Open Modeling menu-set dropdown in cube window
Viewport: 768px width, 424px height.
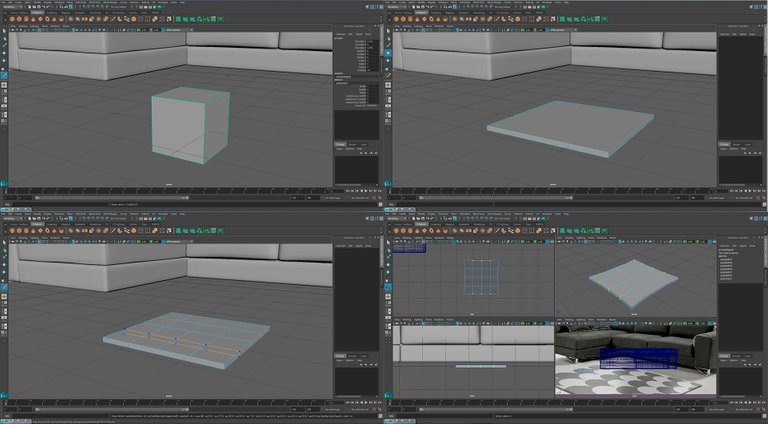pyautogui.click(x=13, y=7)
